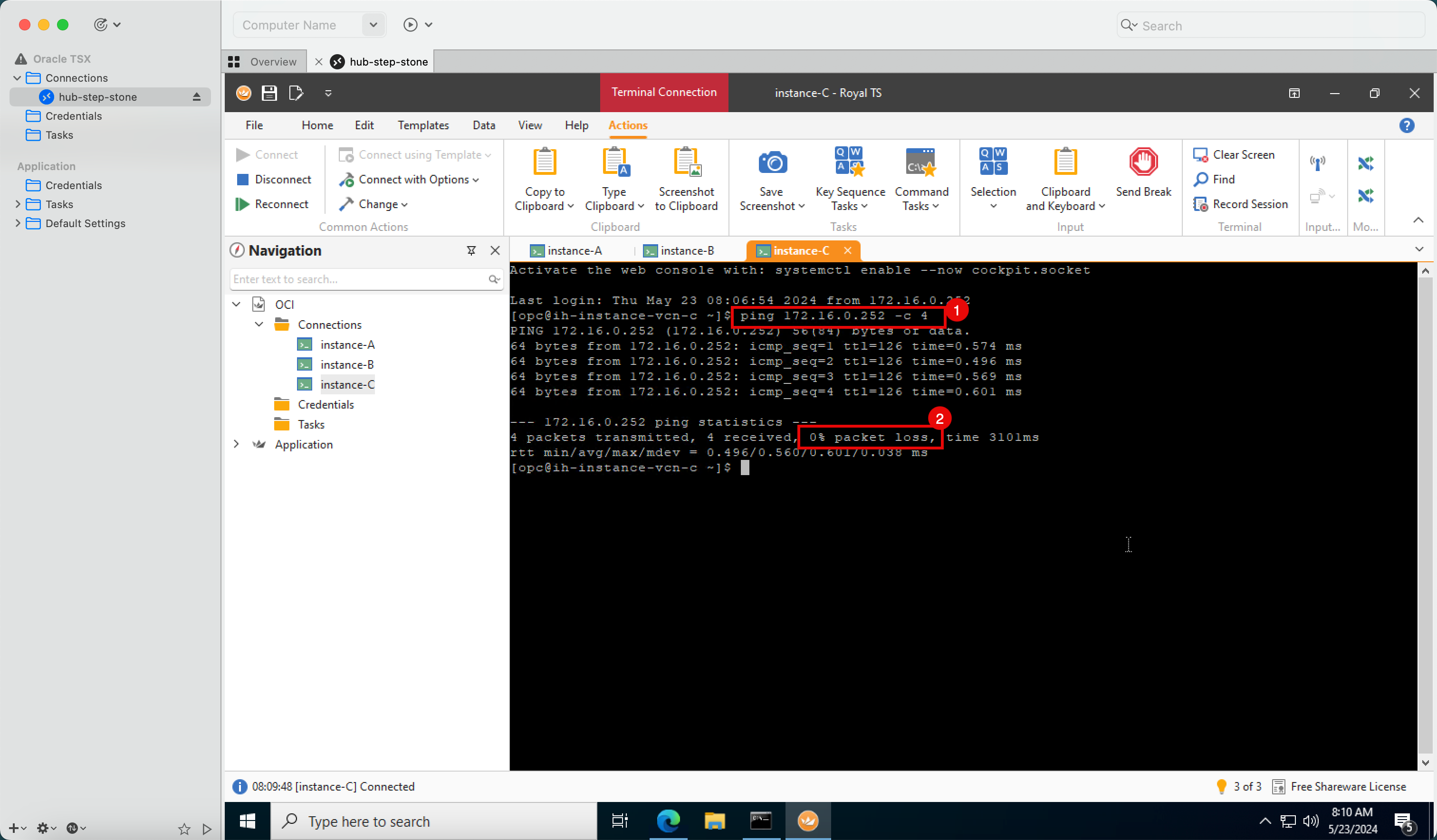Click the Disconnect button
The image size is (1437, 840).
pos(280,179)
